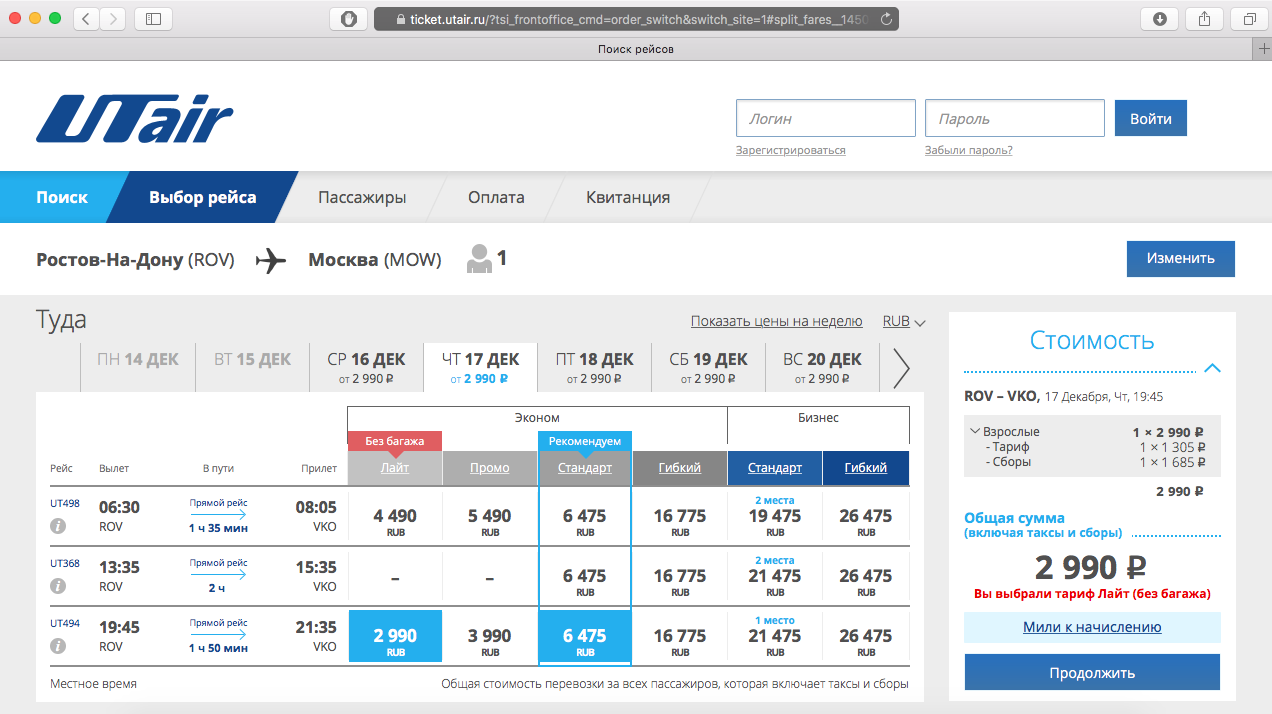1272x714 pixels.
Task: Show later dates with right arrow
Action: pos(901,368)
